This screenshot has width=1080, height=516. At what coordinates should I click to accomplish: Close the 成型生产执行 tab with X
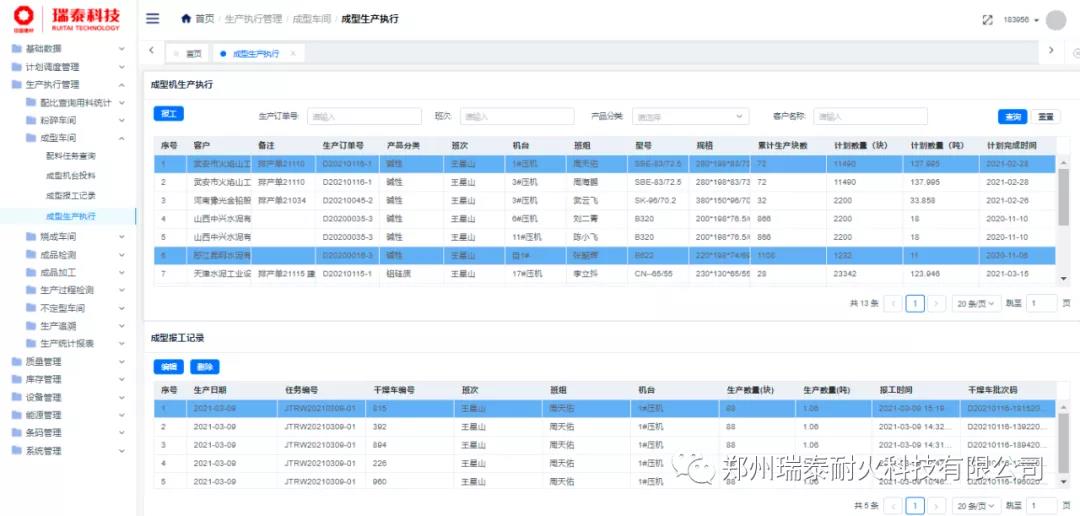[x=292, y=54]
